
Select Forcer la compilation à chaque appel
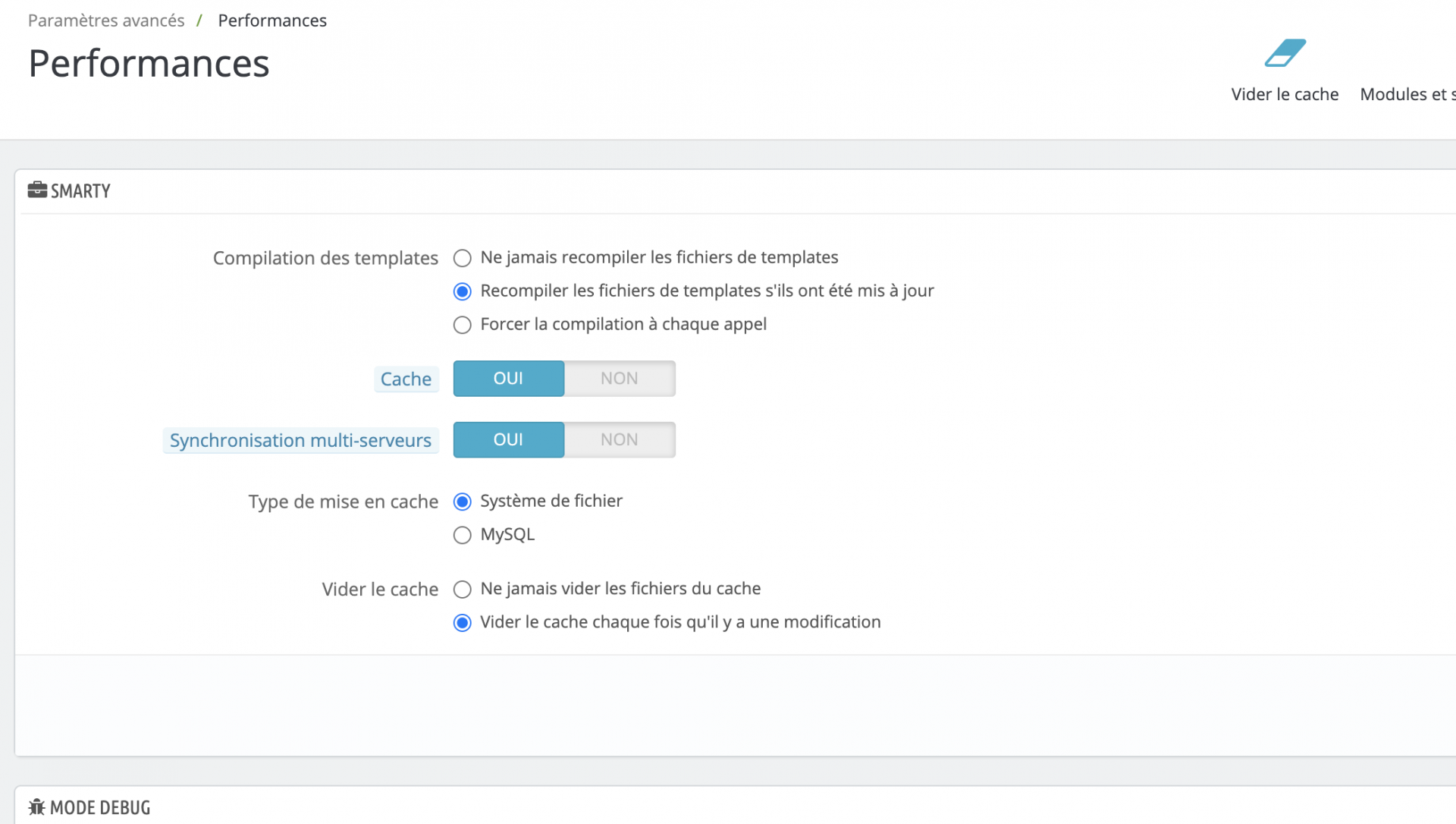462,325
